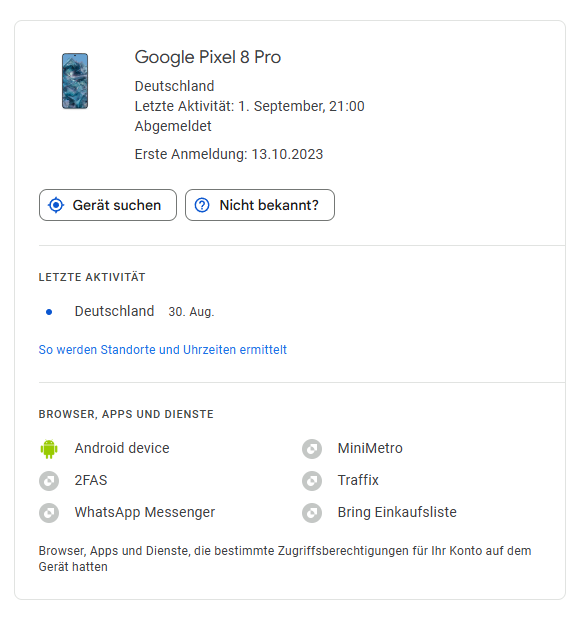Click the Gerät suchen button

pos(108,205)
